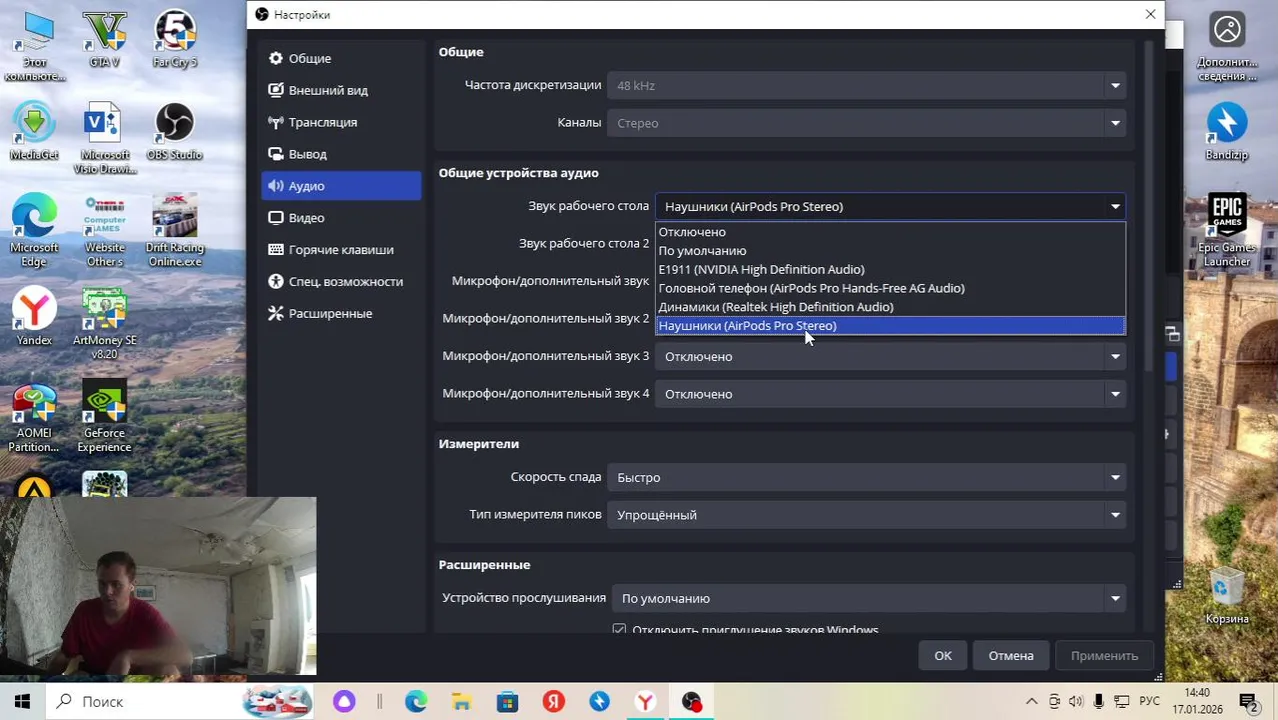Open the Windows Start menu
Screen dimensions: 1278x720
coord(22,702)
